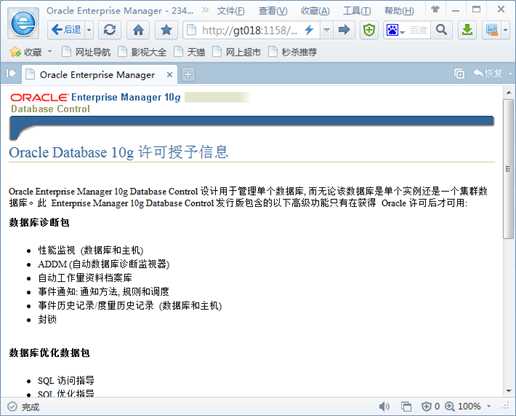
Task: Click the screenshot tool icon
Action: coord(492,30)
